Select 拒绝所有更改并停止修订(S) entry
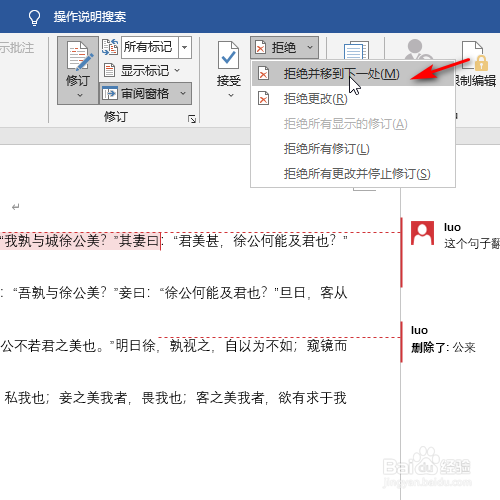The height and width of the screenshot is (500, 500). (353, 174)
